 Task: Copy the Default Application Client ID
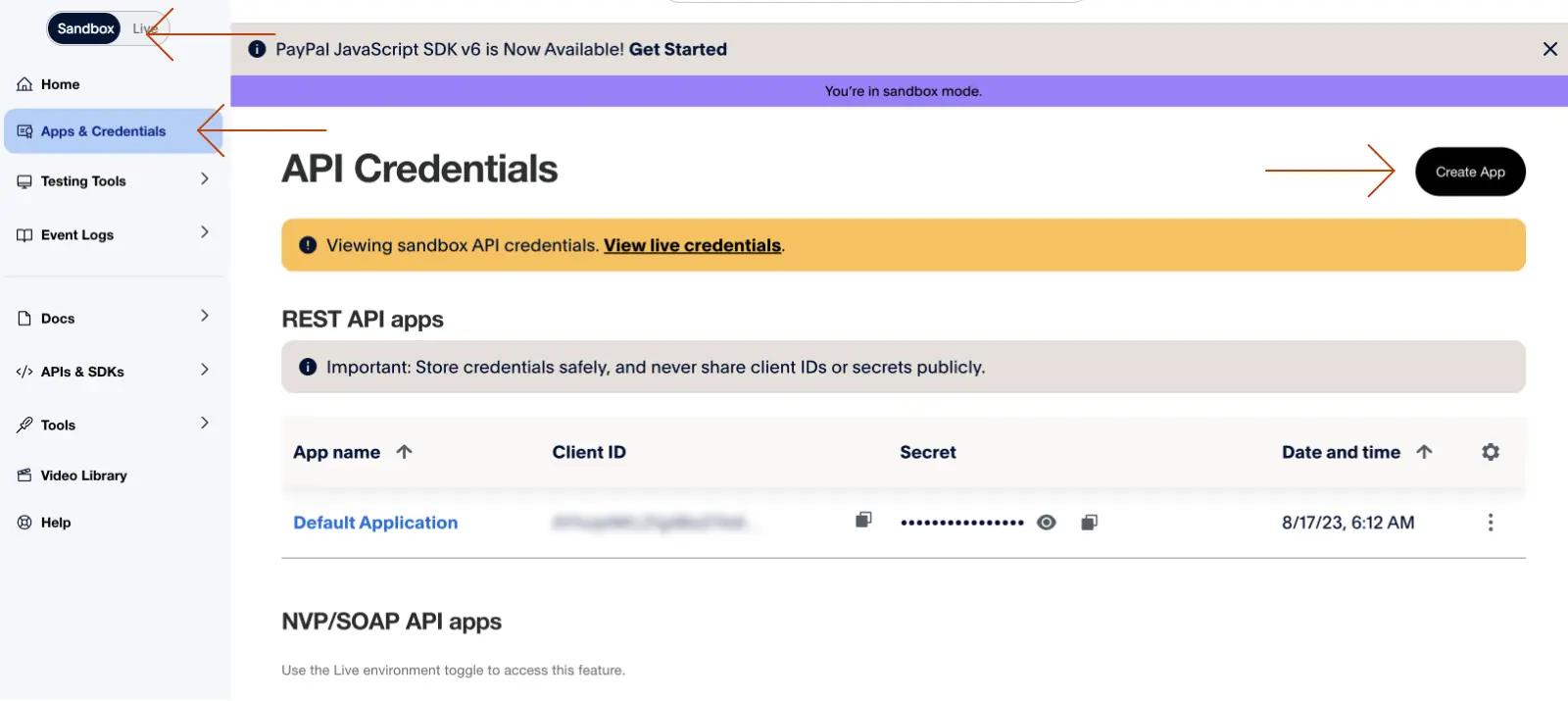pos(863,520)
